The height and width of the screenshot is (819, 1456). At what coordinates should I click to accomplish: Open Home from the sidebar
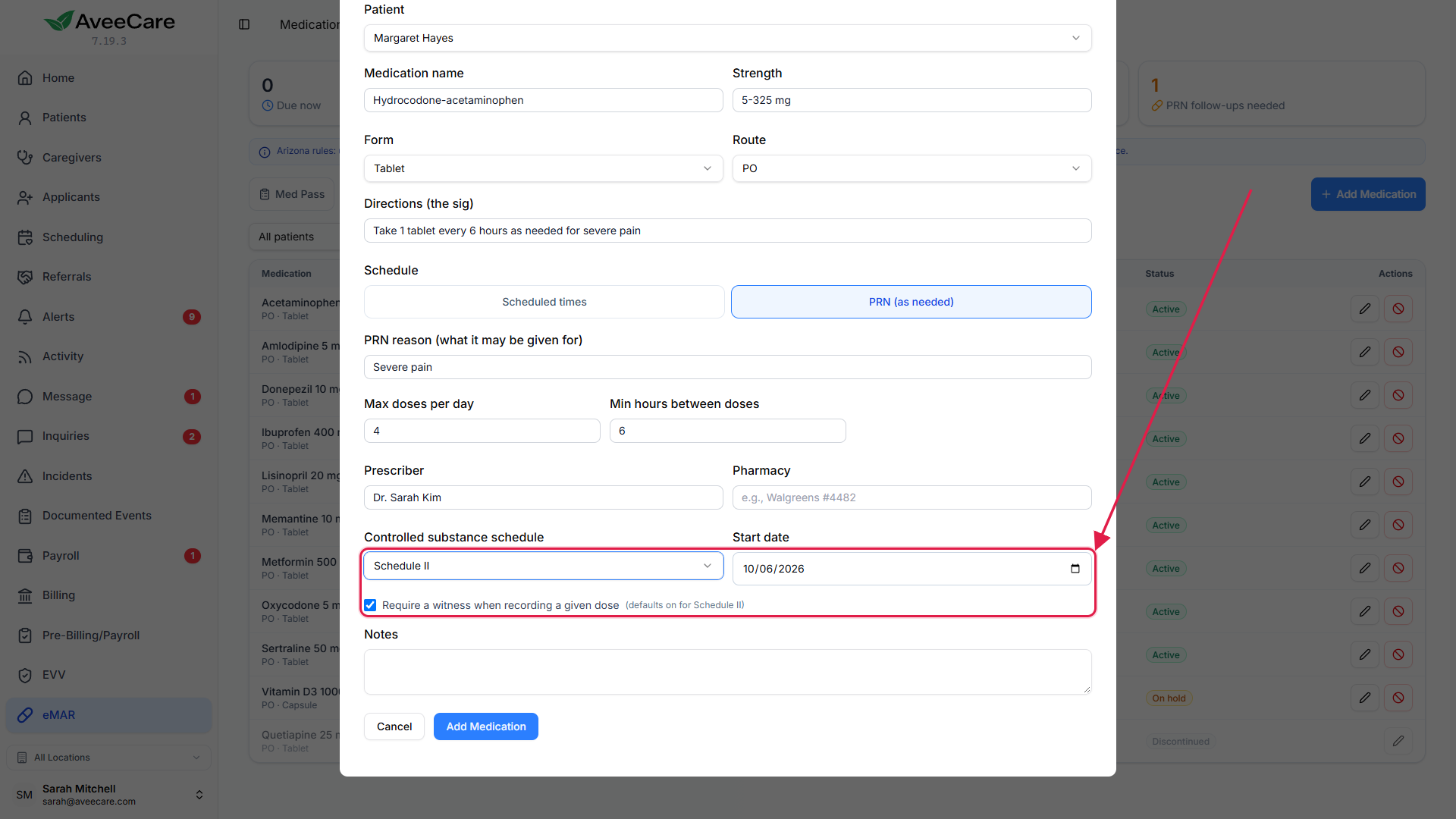[x=108, y=78]
